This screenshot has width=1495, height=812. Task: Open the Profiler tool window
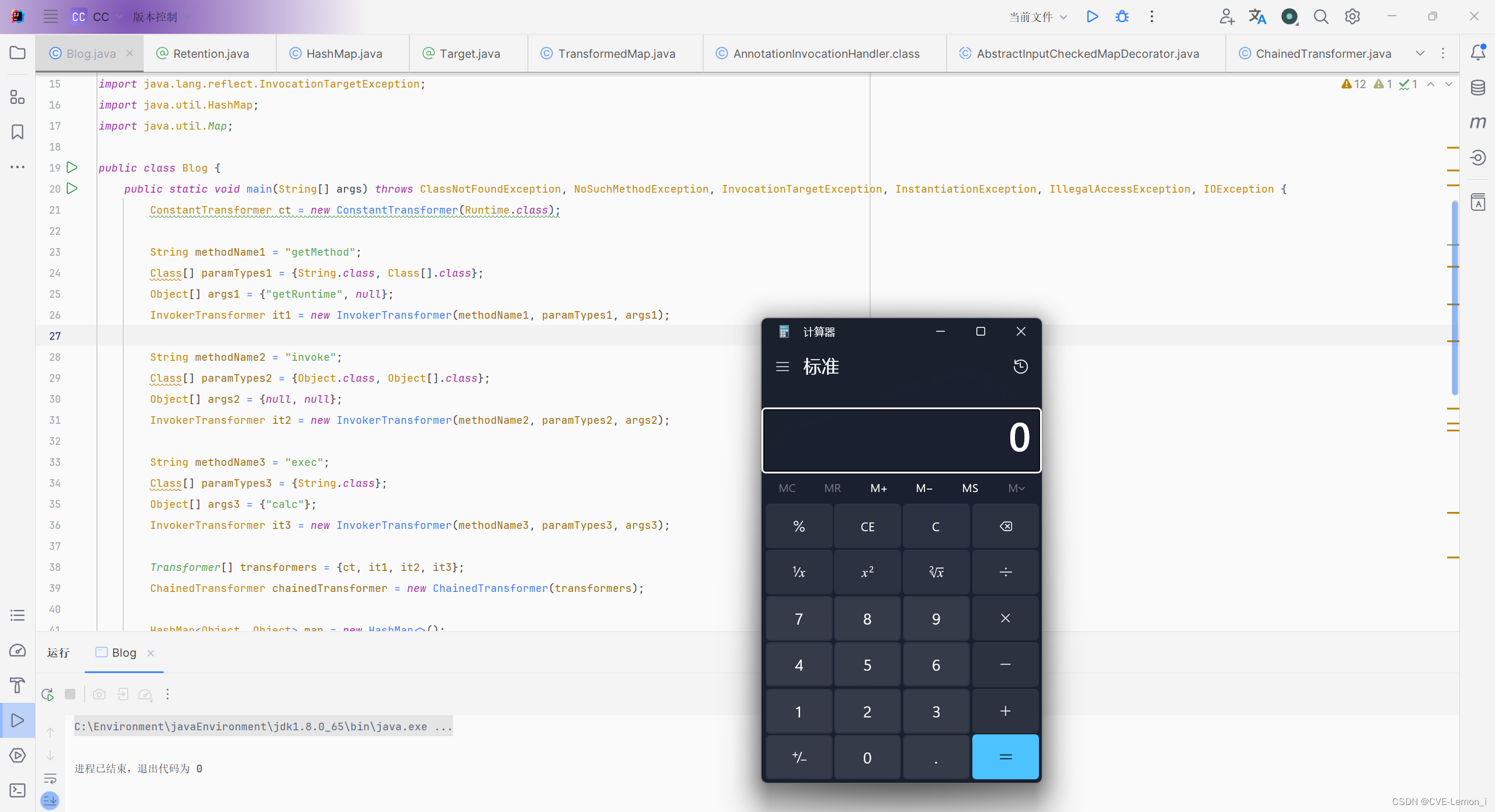coord(18,650)
